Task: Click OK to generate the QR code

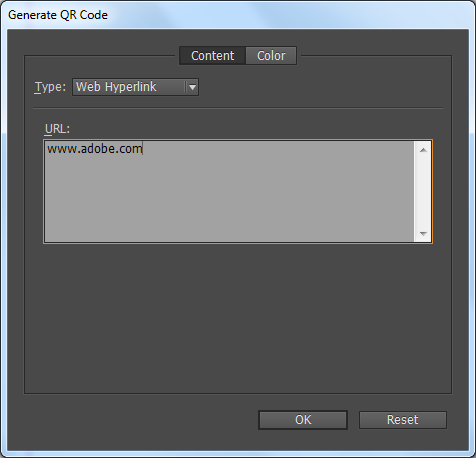Action: pyautogui.click(x=303, y=420)
